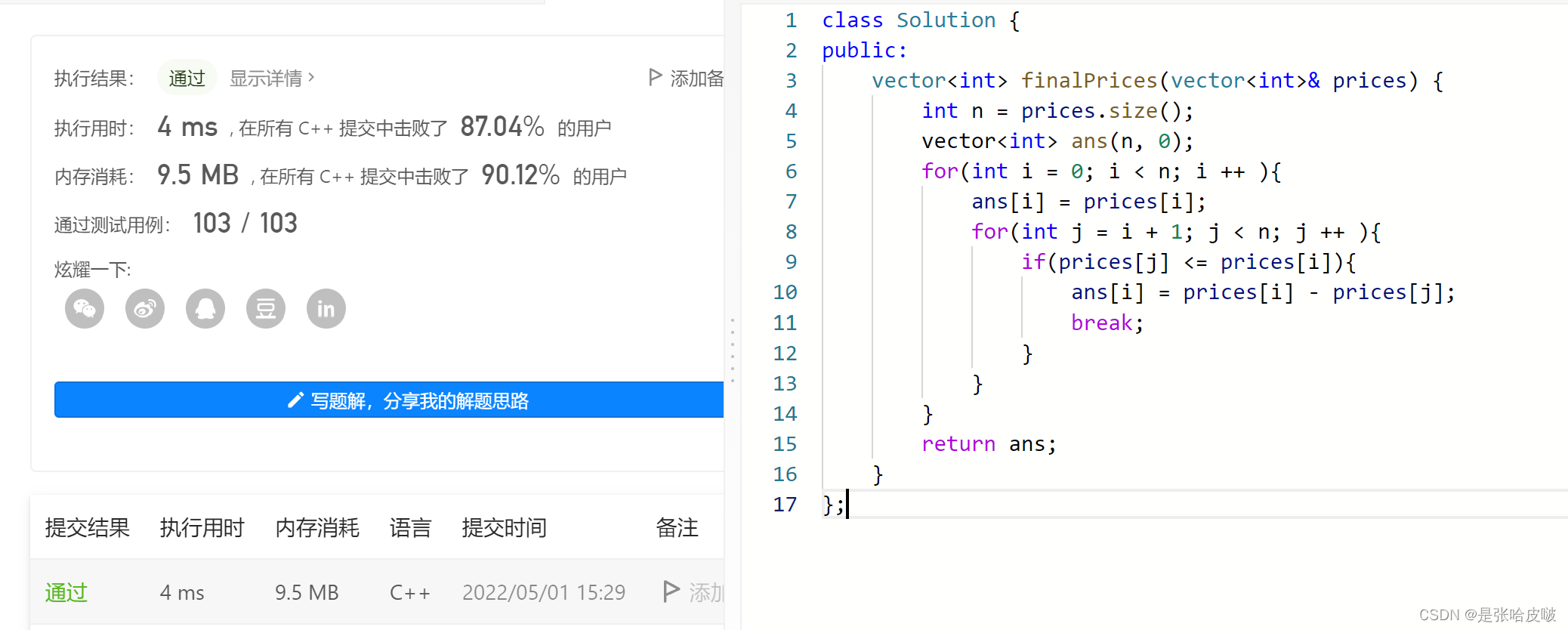The image size is (1568, 630).
Task: Click the flag icon in the submission row
Action: (671, 591)
